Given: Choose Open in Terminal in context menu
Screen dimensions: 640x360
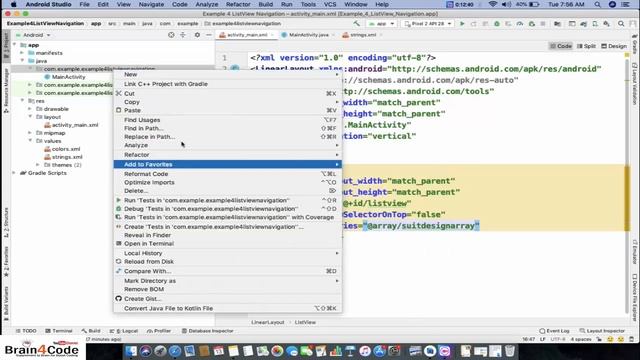Looking at the screenshot, I should [x=227, y=244].
